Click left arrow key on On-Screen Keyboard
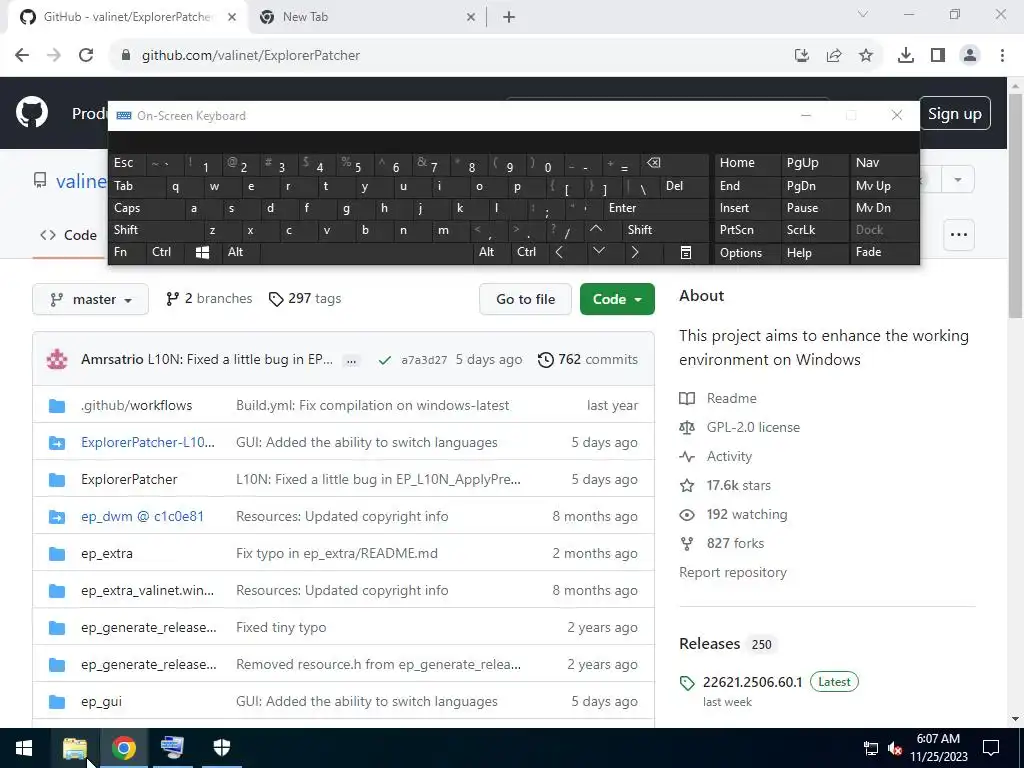The height and width of the screenshot is (768, 1024). click(559, 252)
